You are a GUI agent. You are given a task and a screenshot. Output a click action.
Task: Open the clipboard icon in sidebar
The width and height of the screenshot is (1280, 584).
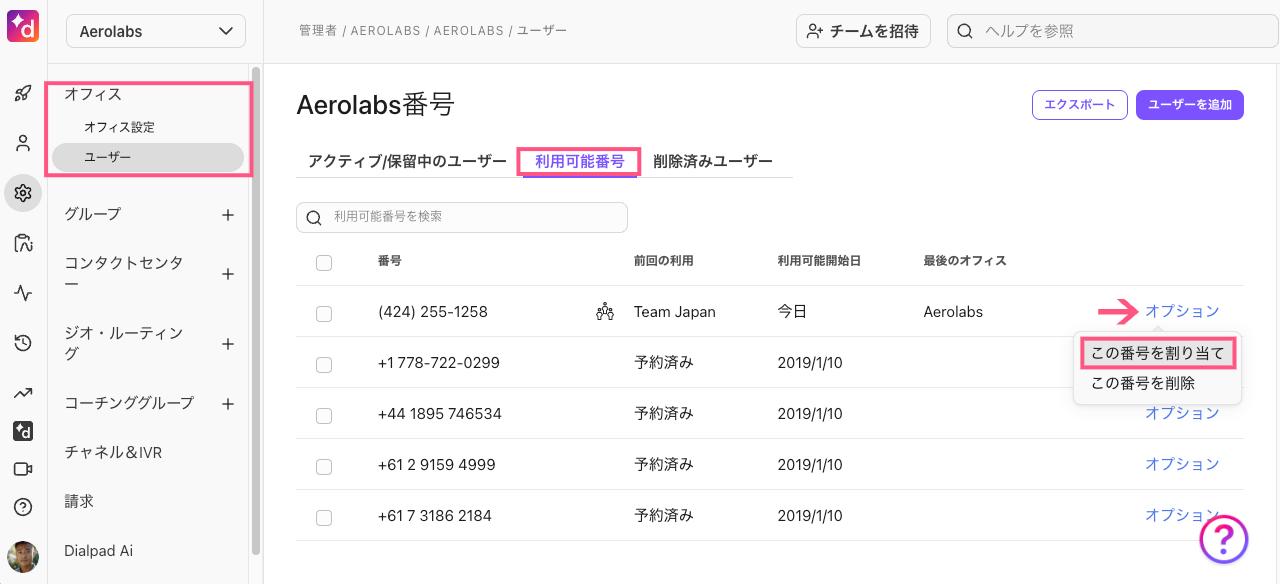23,243
